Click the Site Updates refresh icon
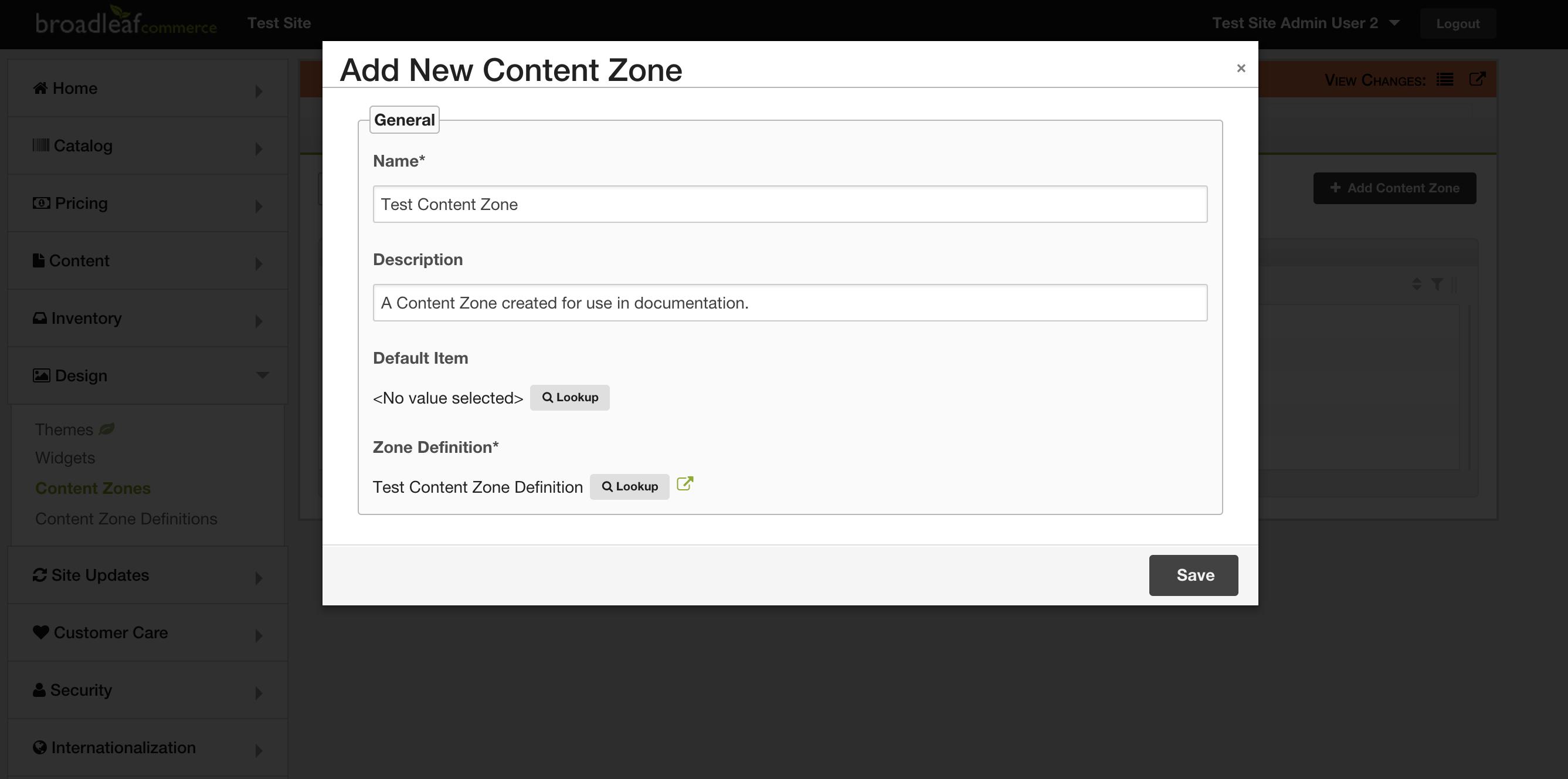The height and width of the screenshot is (779, 1568). [39, 575]
